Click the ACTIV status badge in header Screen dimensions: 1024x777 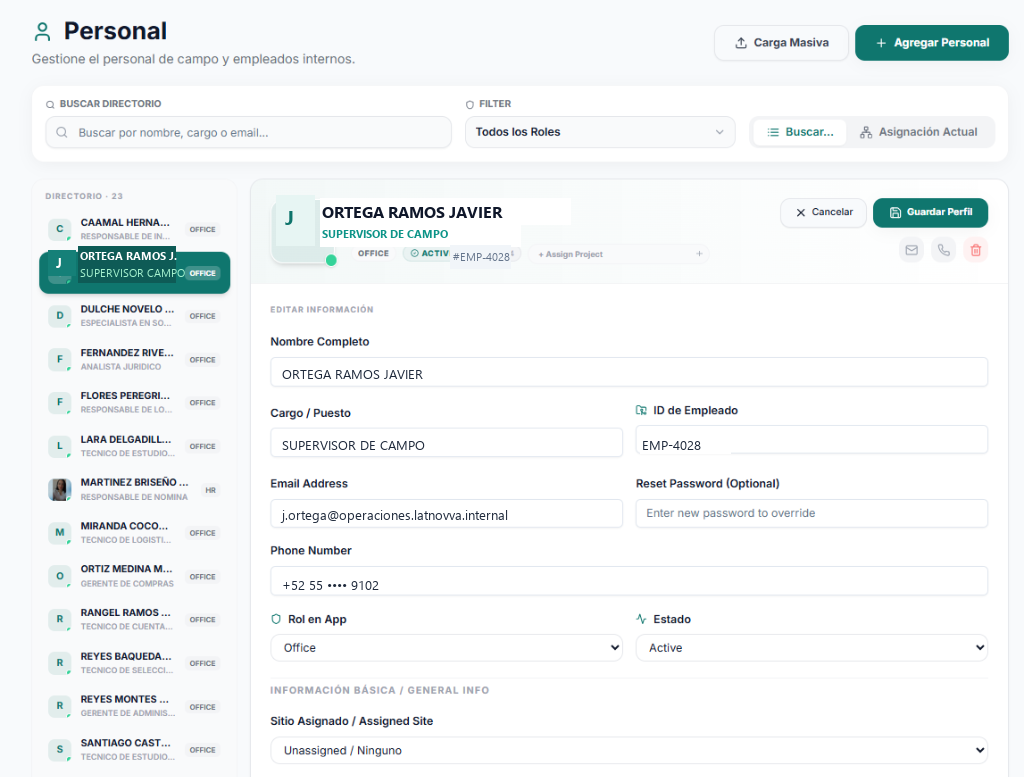428,253
